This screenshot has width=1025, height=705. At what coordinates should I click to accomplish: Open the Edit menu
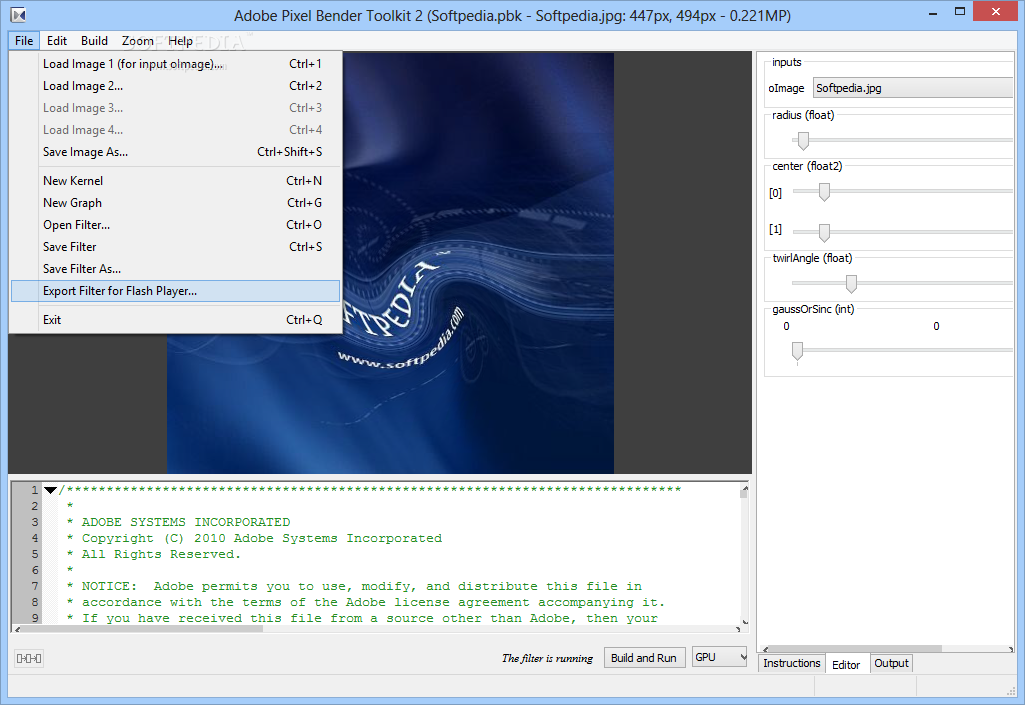[57, 41]
